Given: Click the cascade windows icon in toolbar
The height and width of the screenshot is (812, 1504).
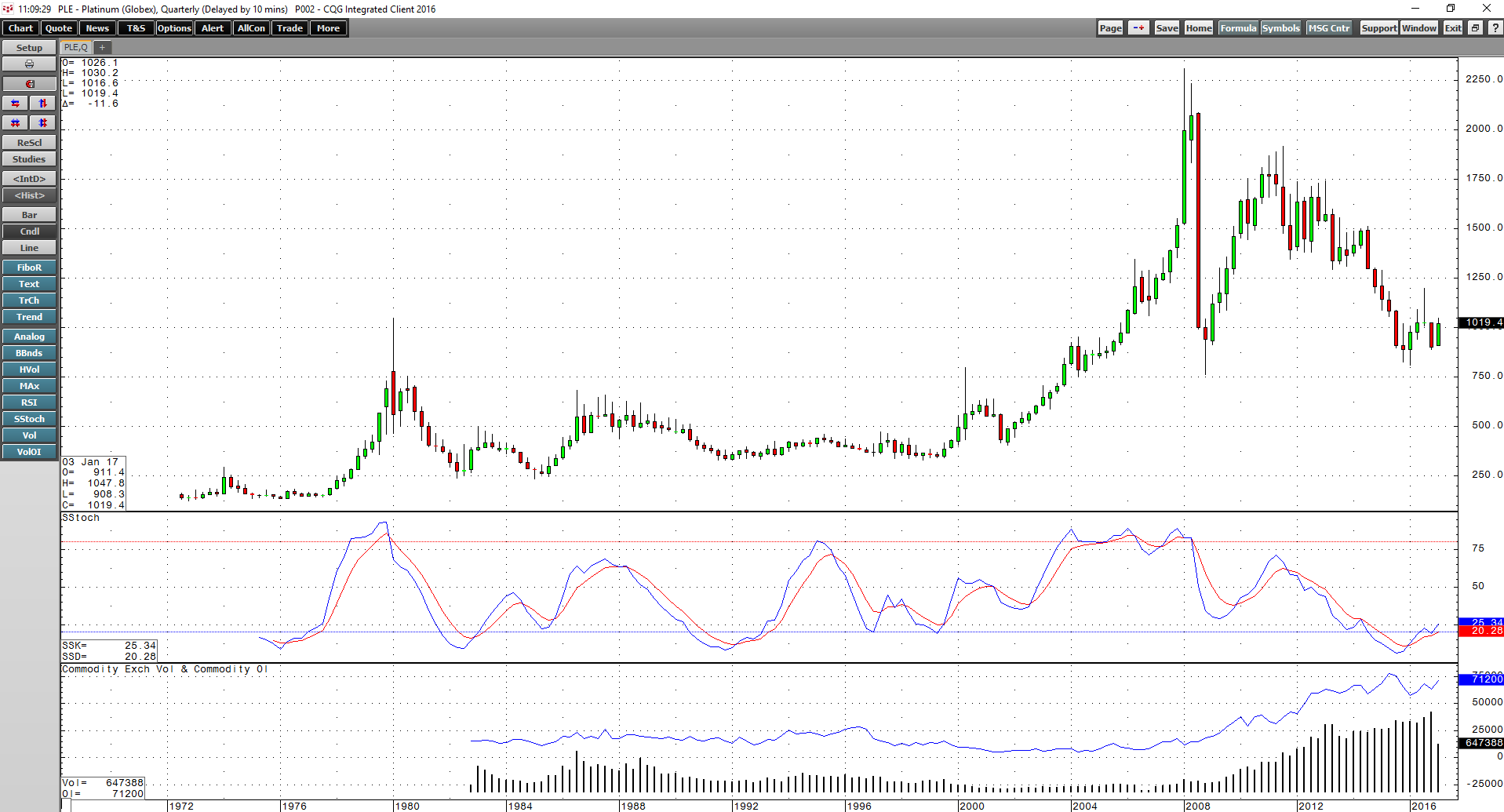Looking at the screenshot, I should 1475,28.
